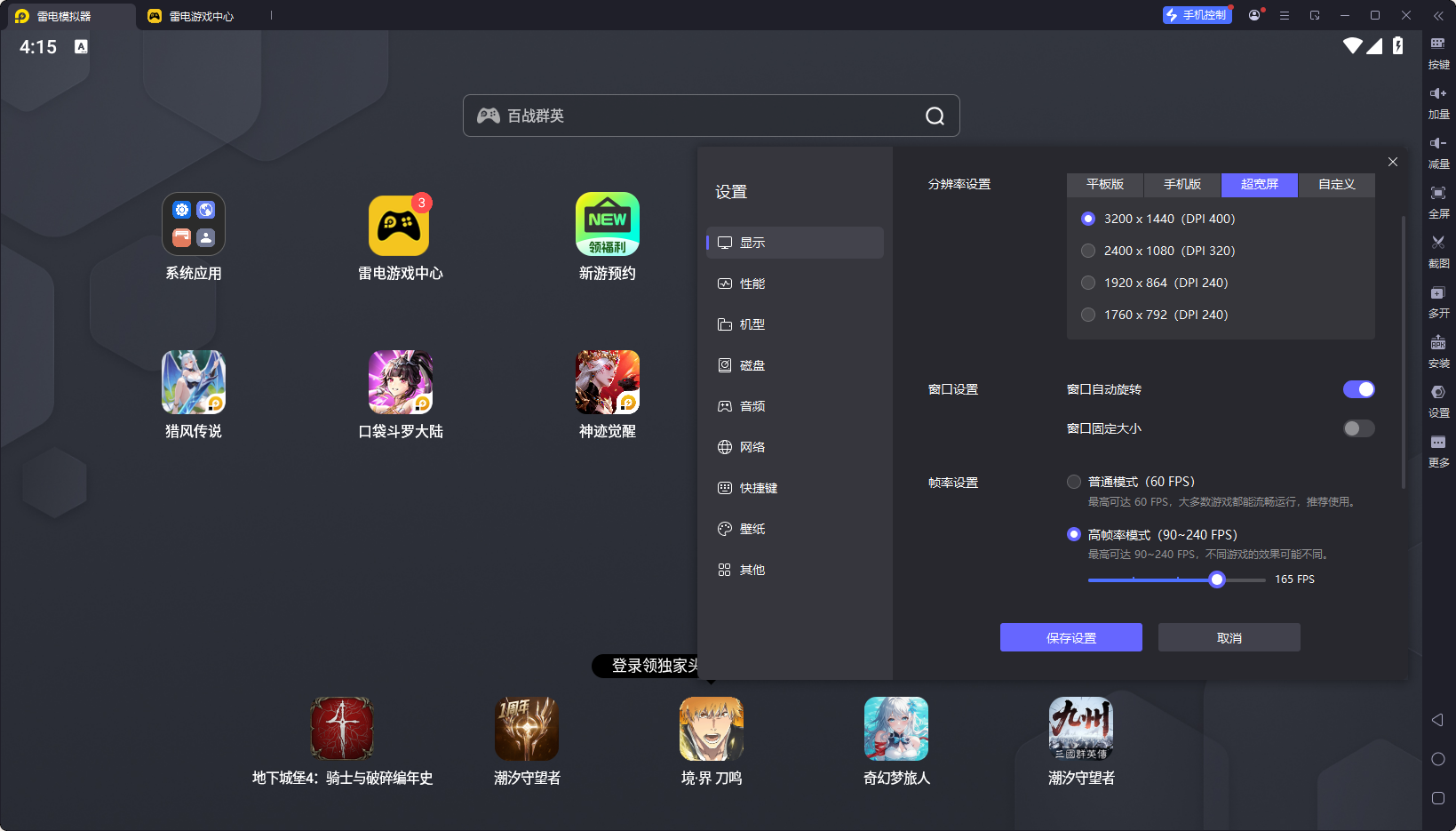Open the 磁盘 settings section
Screen dimensions: 1456x831
[x=795, y=365]
